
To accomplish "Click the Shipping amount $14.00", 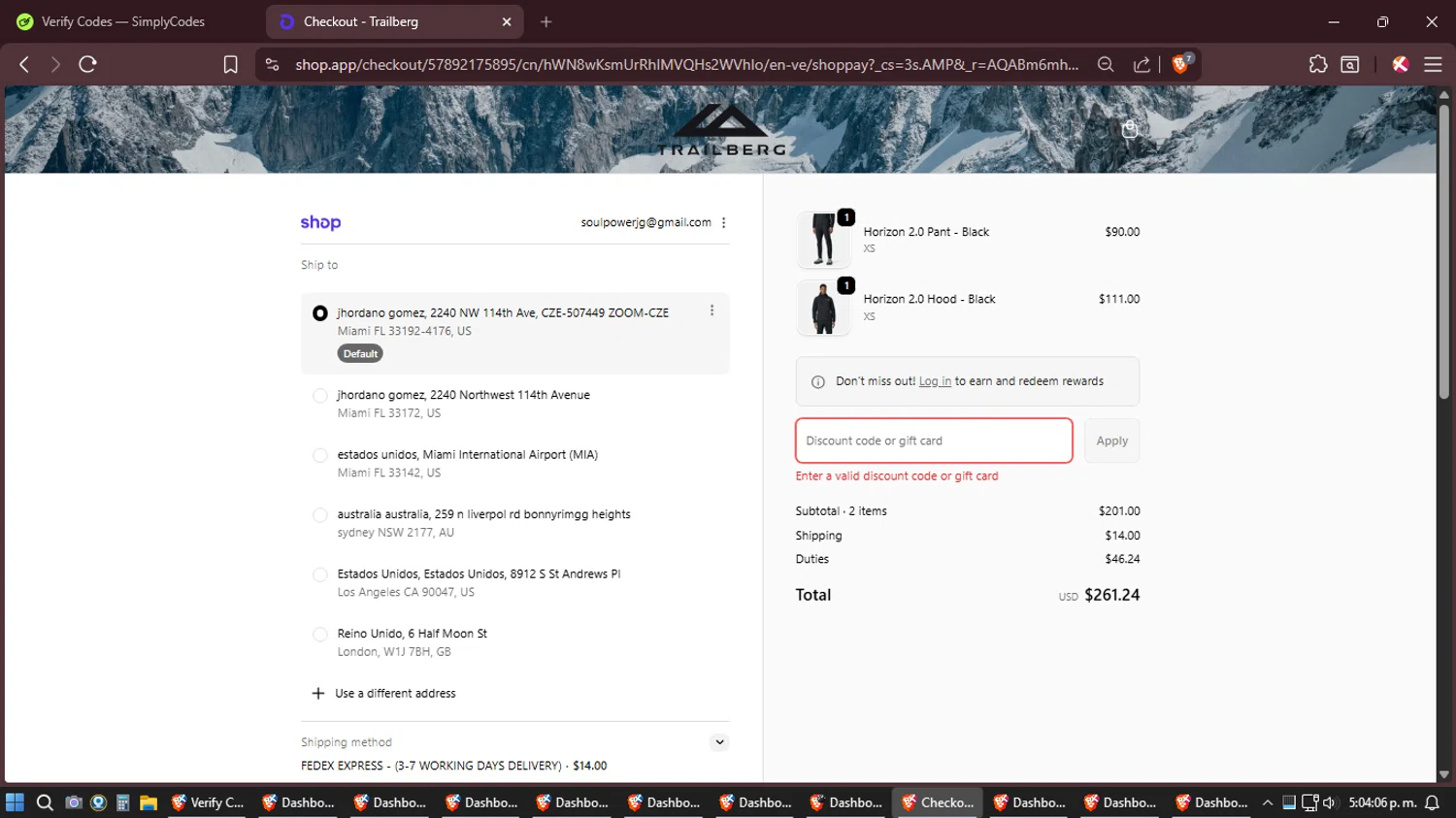I will (x=1122, y=536).
